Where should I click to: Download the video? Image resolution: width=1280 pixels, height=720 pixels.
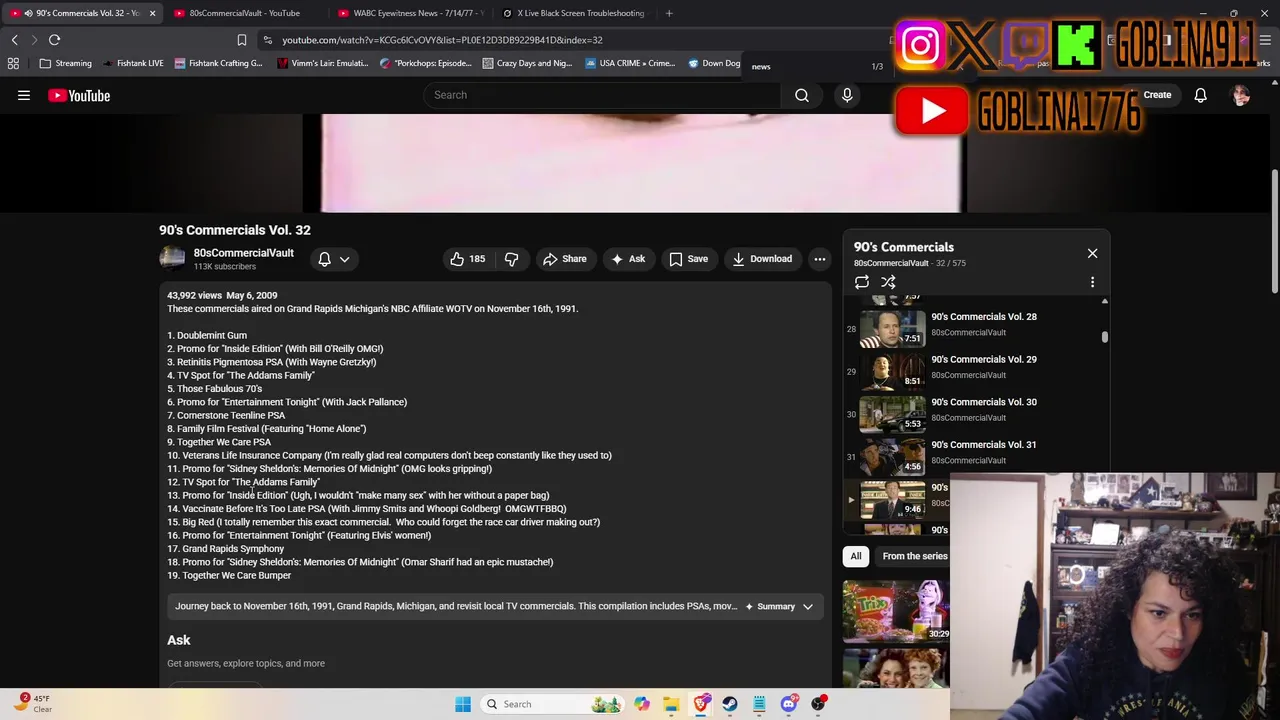762,259
